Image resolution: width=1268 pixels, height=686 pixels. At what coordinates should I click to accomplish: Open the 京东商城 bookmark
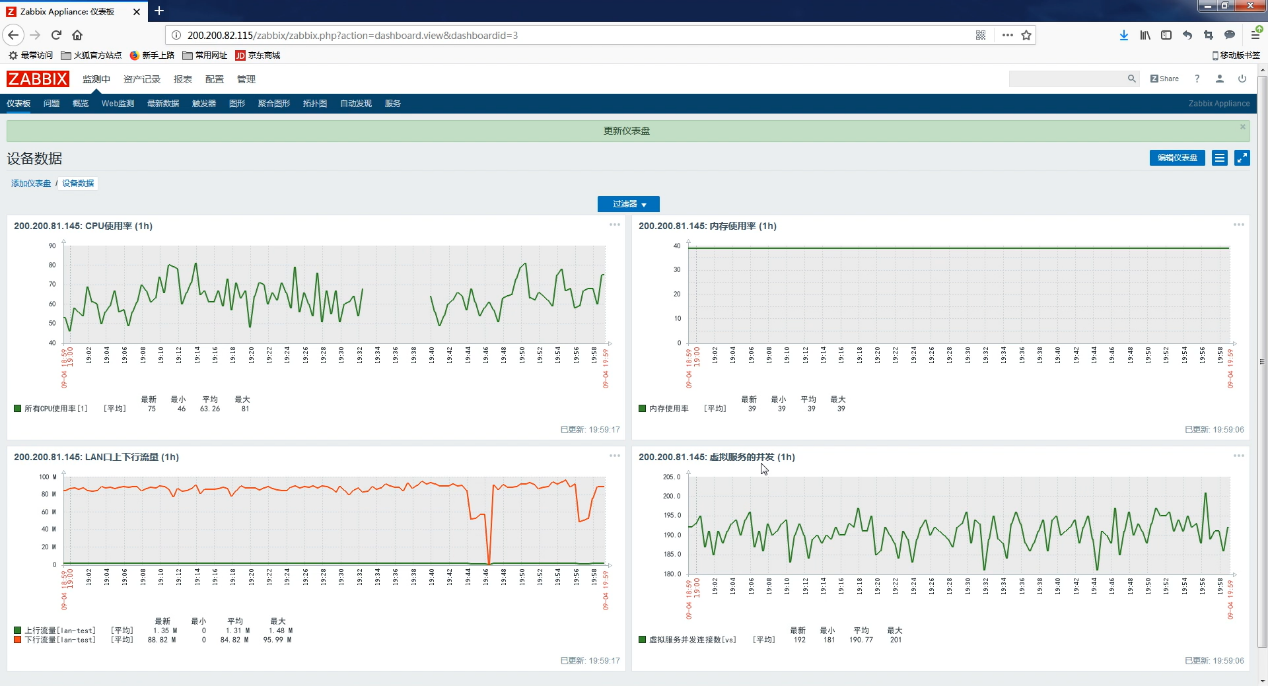pos(258,56)
